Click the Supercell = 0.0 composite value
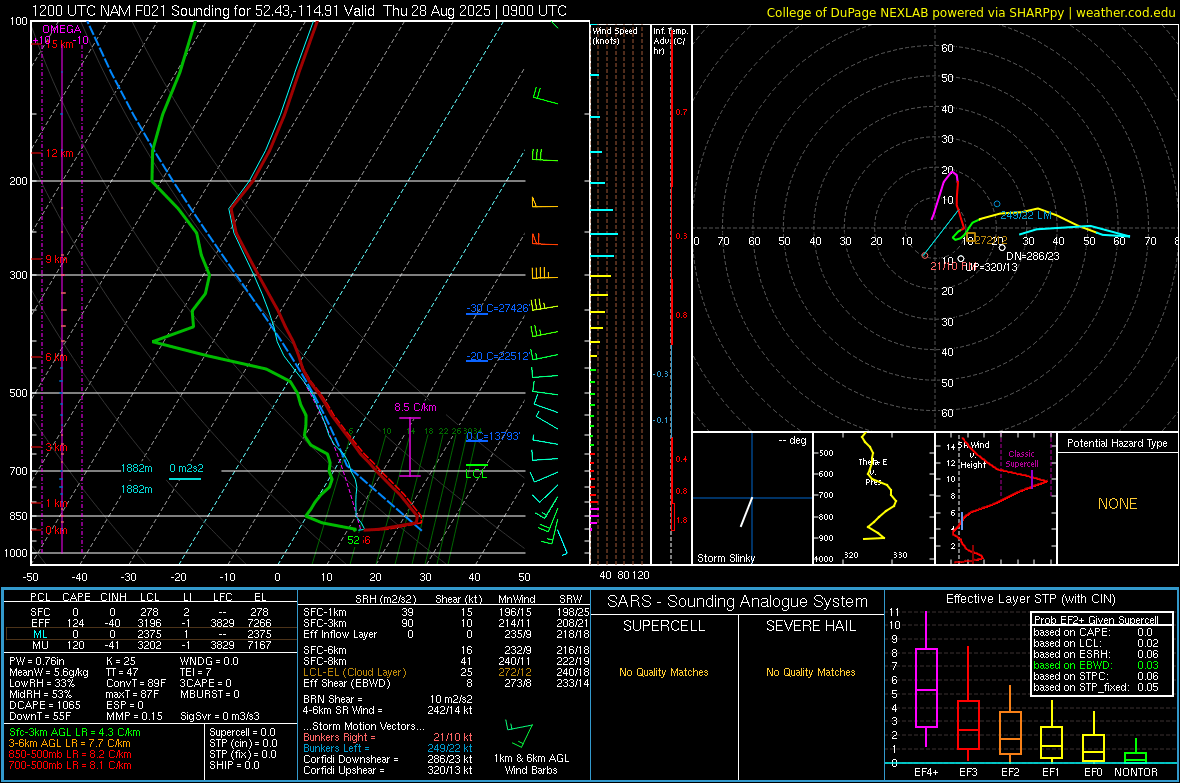Image resolution: width=1180 pixels, height=783 pixels. [x=242, y=732]
